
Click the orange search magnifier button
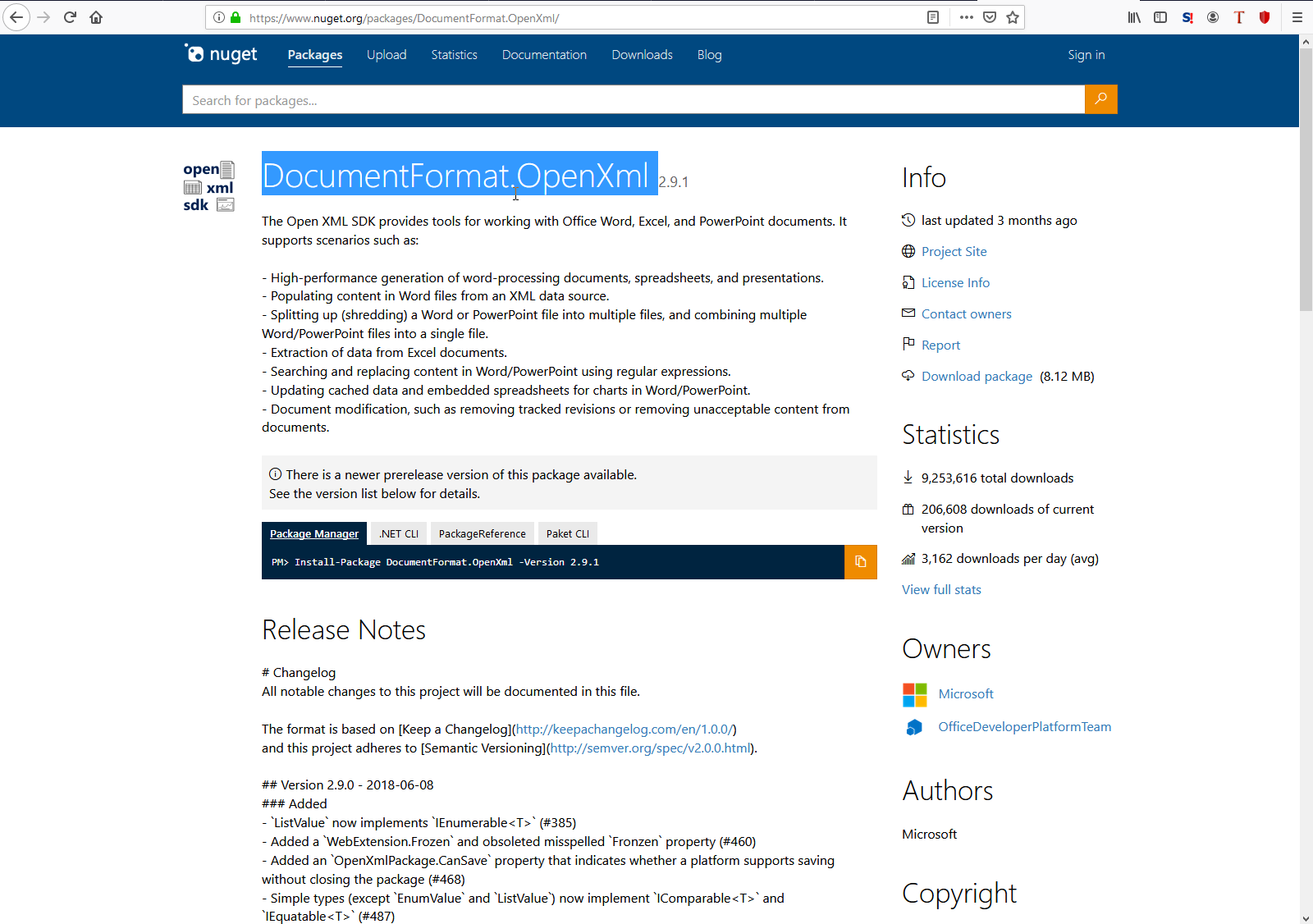1101,99
